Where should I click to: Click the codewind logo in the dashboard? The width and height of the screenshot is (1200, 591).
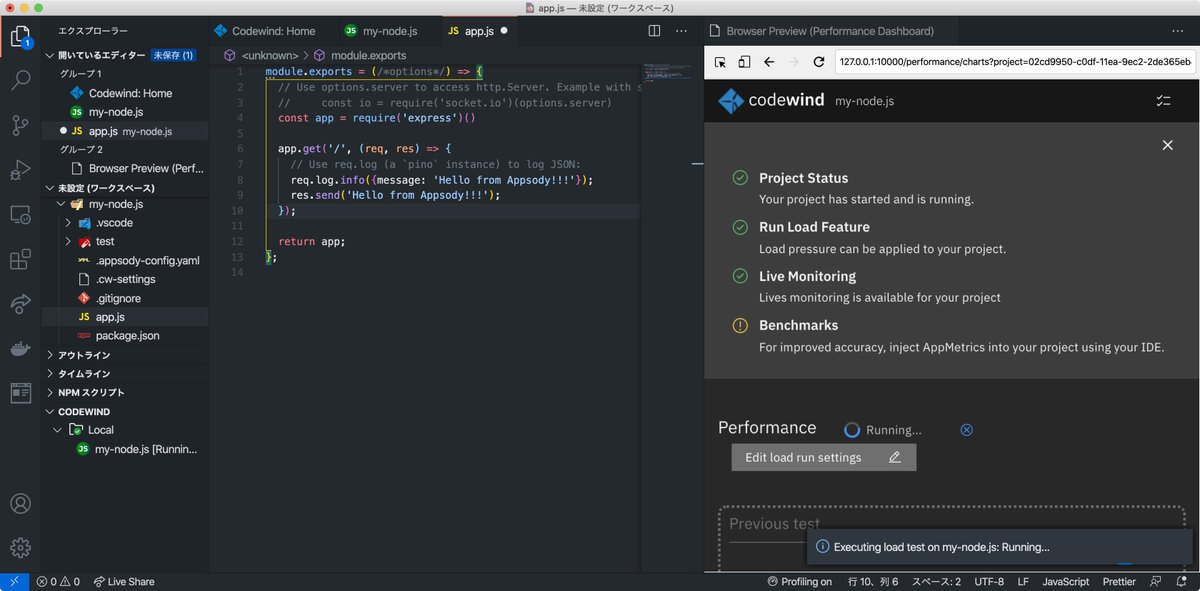point(770,101)
